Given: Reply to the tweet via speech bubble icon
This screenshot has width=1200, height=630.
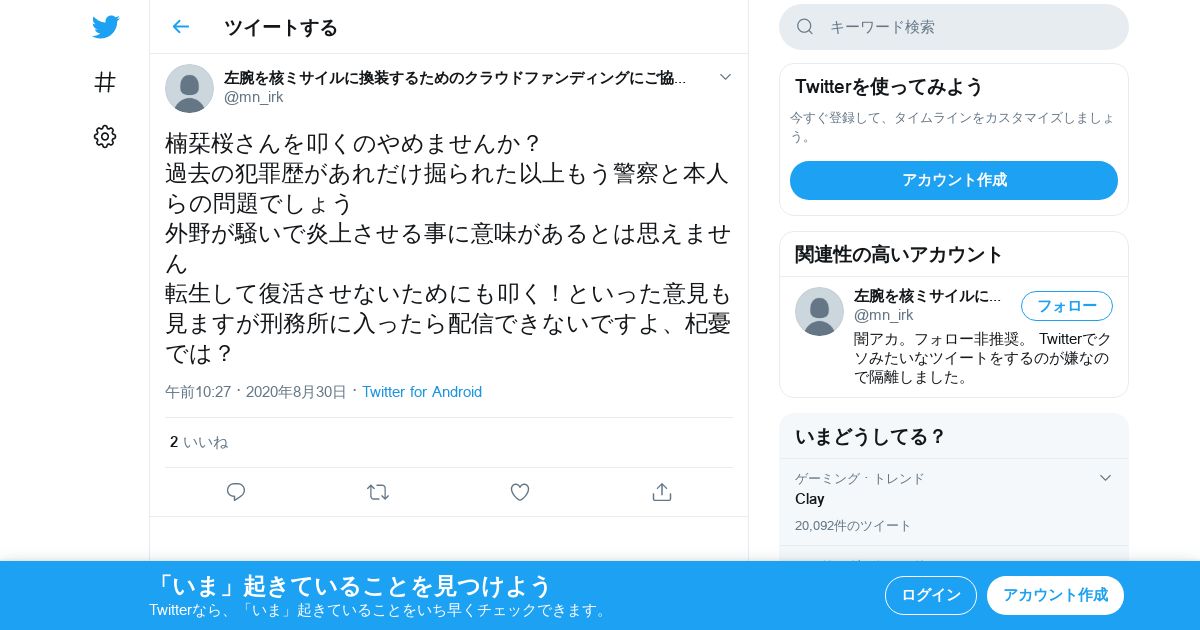Looking at the screenshot, I should tap(236, 492).
